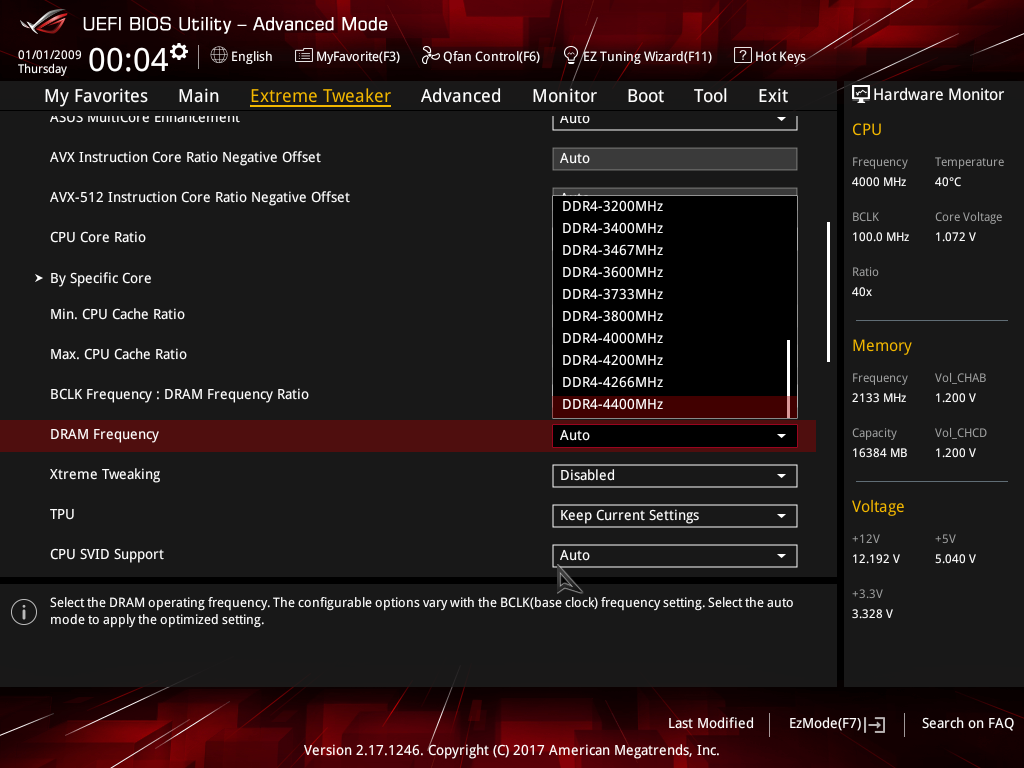Open Xtreme Tweaking Disabled dropdown

pos(675,475)
